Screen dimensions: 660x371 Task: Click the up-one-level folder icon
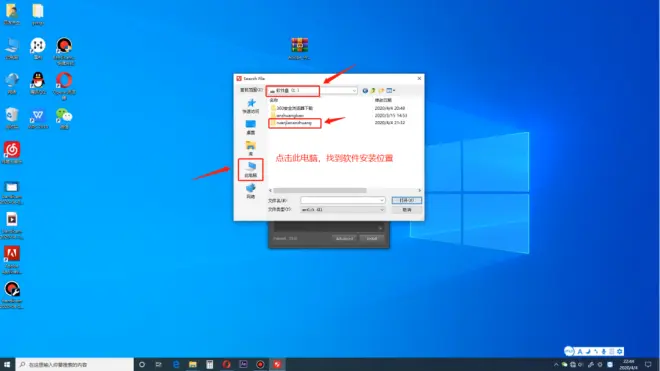pos(373,91)
